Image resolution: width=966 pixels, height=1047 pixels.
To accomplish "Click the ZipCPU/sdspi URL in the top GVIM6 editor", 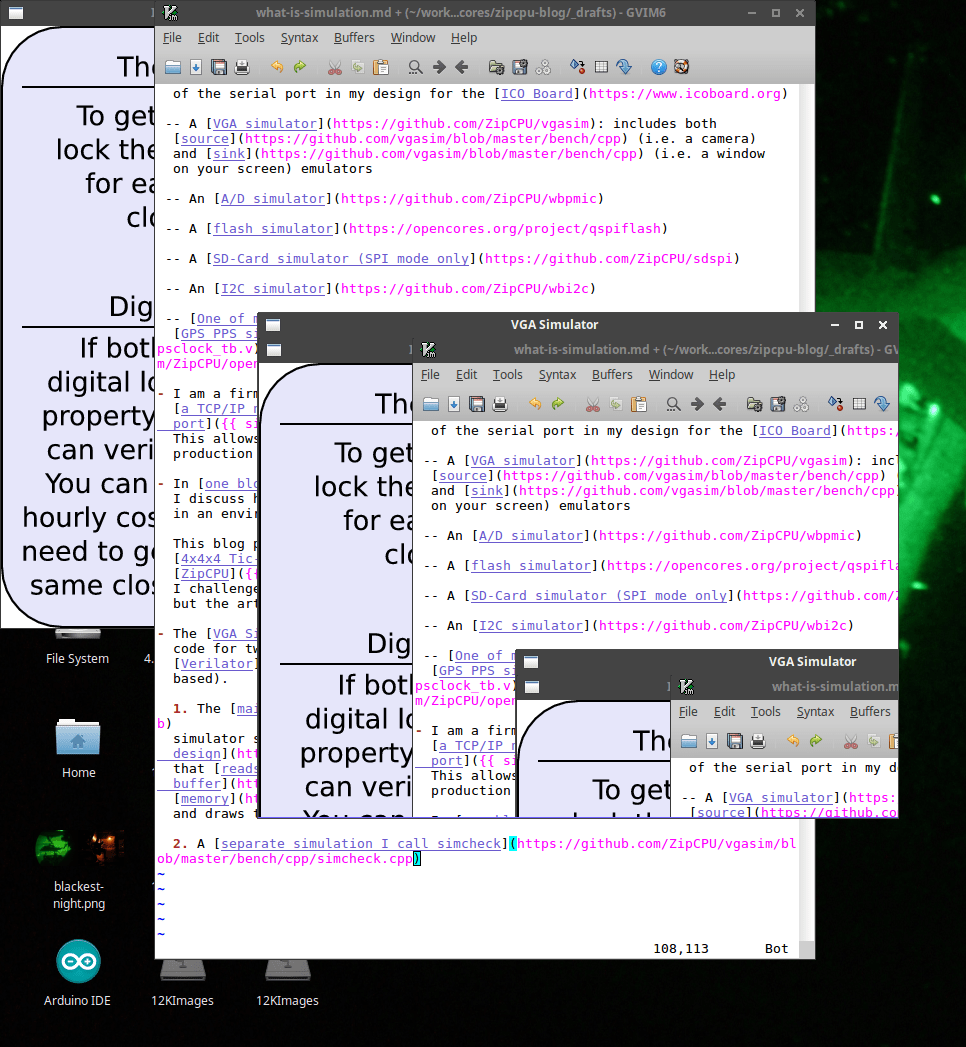I will click(608, 258).
